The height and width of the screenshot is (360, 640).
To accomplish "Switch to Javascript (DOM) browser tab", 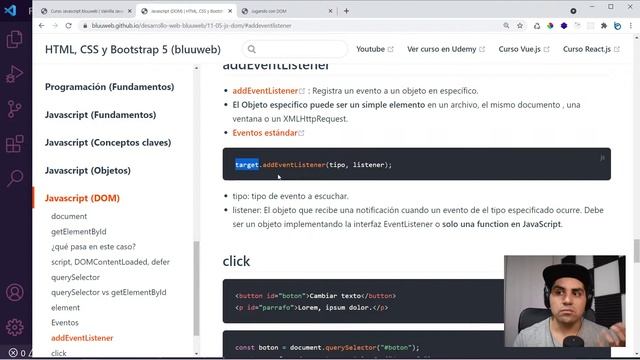I will (187, 11).
